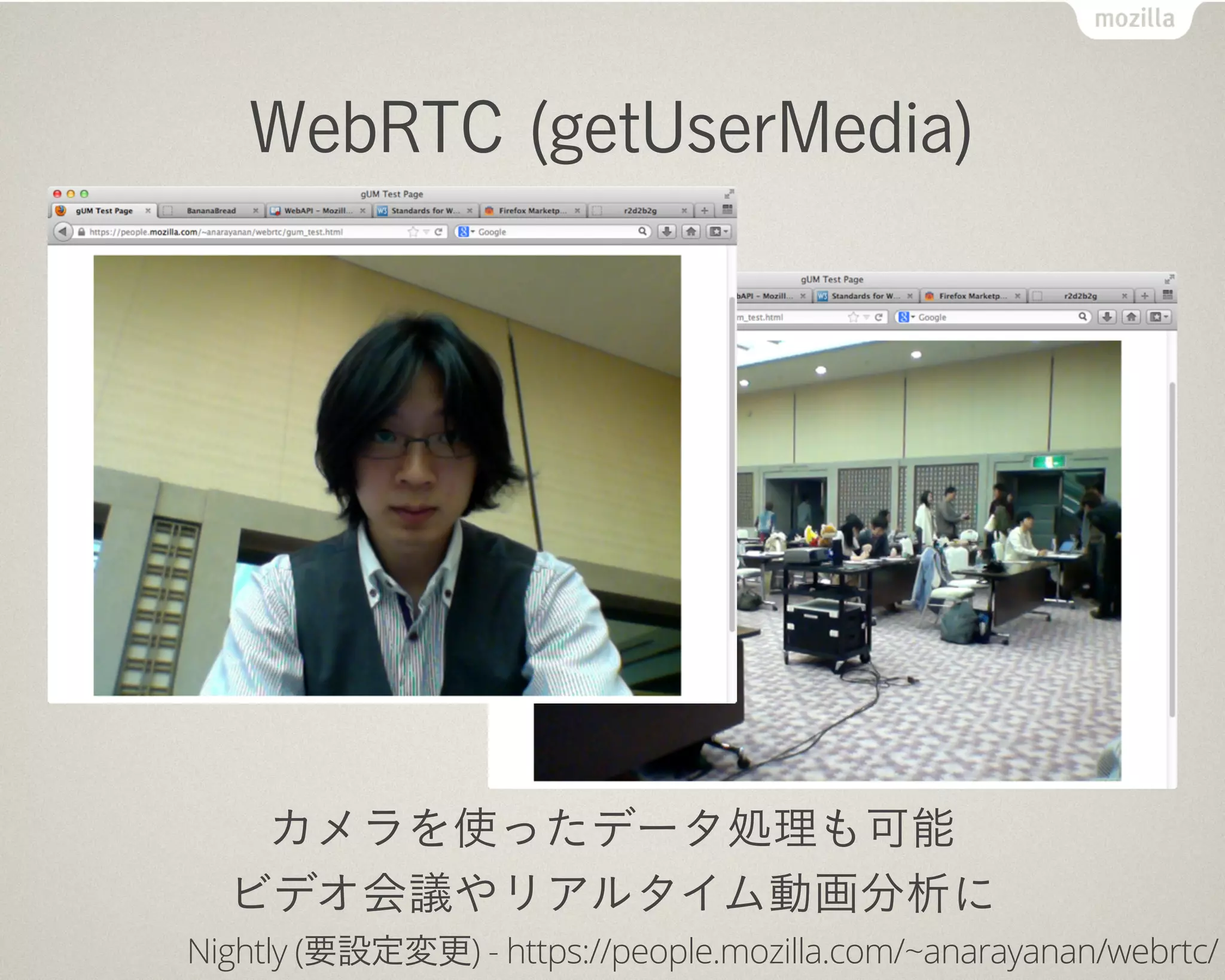
Task: Click the conference room video in back window
Action: (929, 561)
